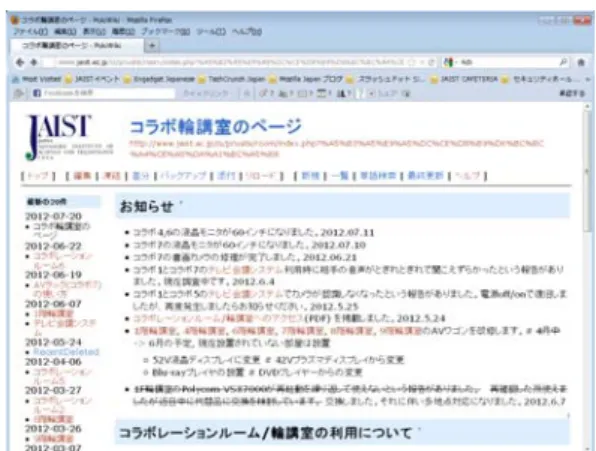Open the TechCrunch Japan bookmark

point(232,79)
